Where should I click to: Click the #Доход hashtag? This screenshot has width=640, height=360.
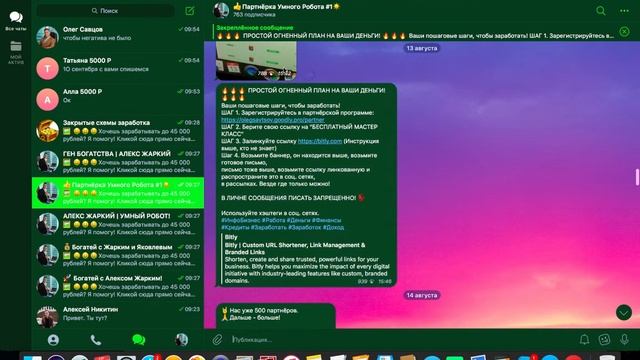coord(333,227)
